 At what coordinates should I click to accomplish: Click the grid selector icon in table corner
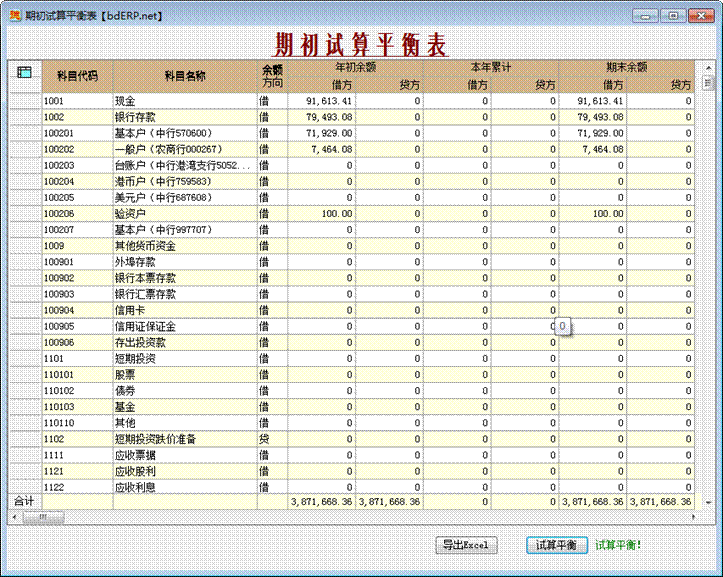tap(25, 72)
